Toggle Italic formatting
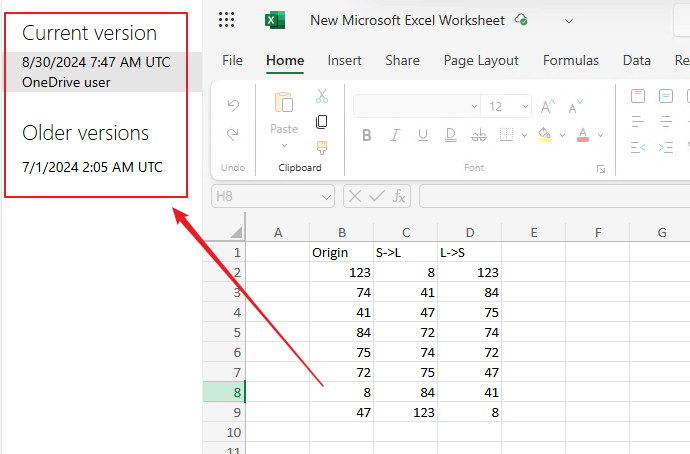The height and width of the screenshot is (454, 690). click(x=395, y=135)
